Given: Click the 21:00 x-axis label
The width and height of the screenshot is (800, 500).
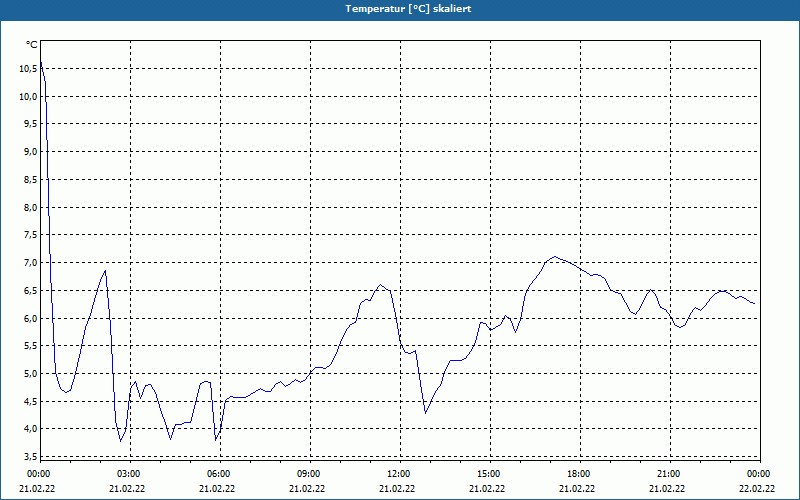Looking at the screenshot, I should [x=669, y=474].
